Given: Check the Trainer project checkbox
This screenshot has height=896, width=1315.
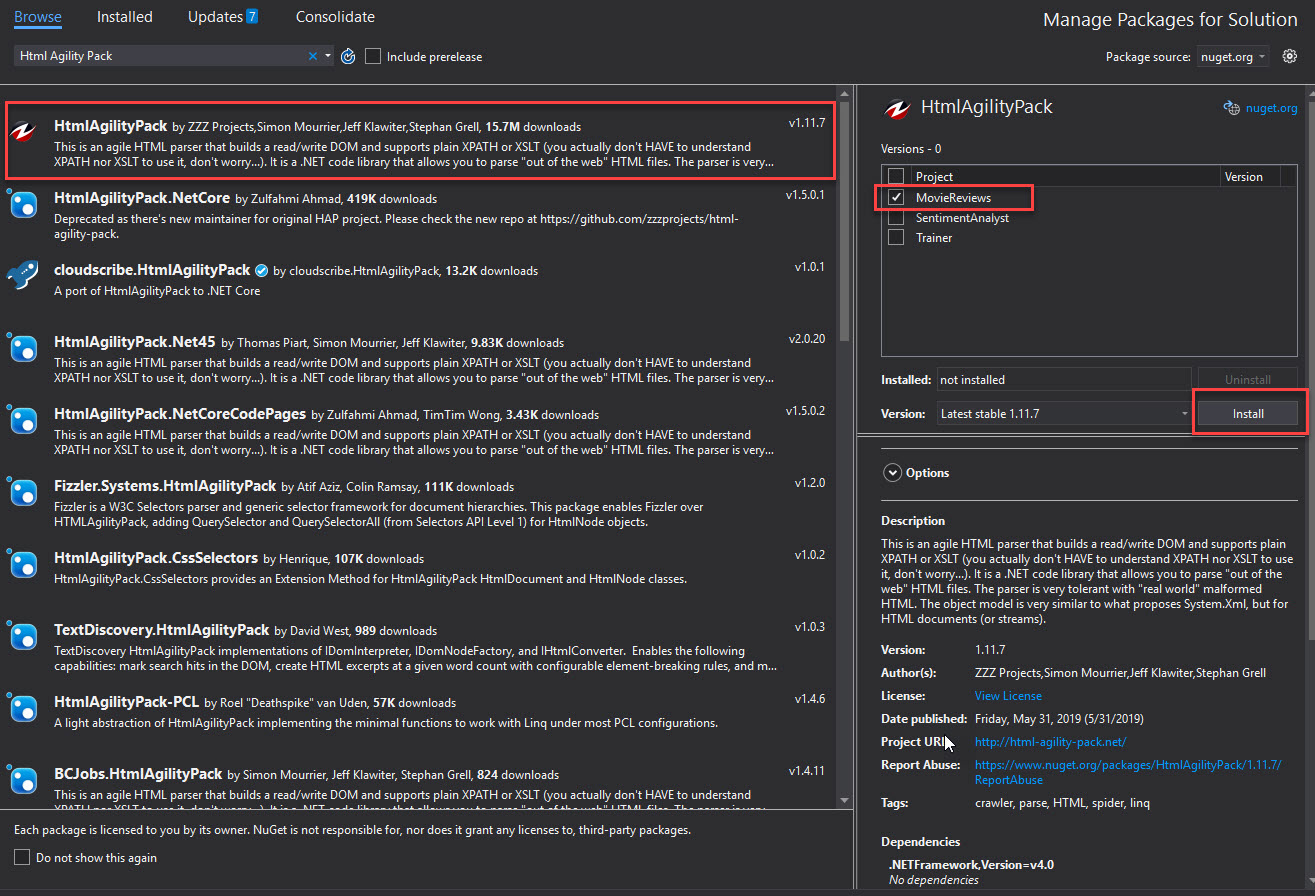Looking at the screenshot, I should [x=896, y=237].
